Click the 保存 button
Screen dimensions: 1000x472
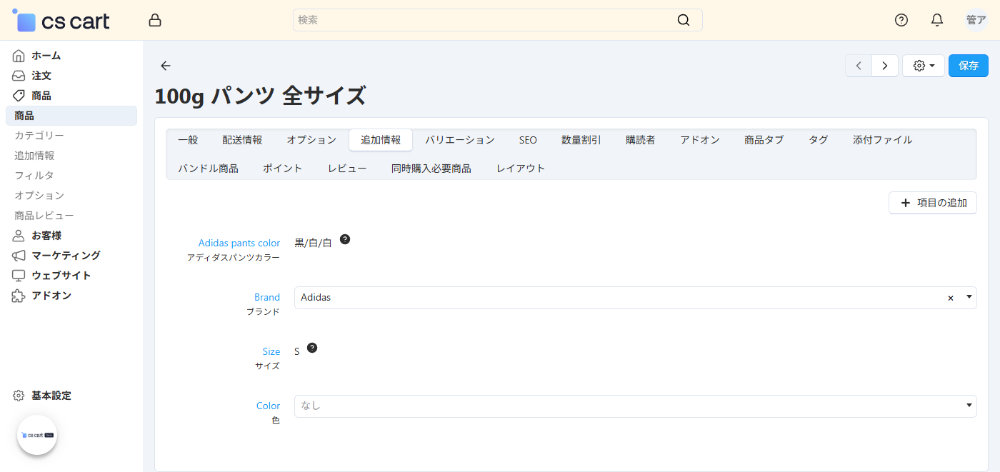[968, 66]
